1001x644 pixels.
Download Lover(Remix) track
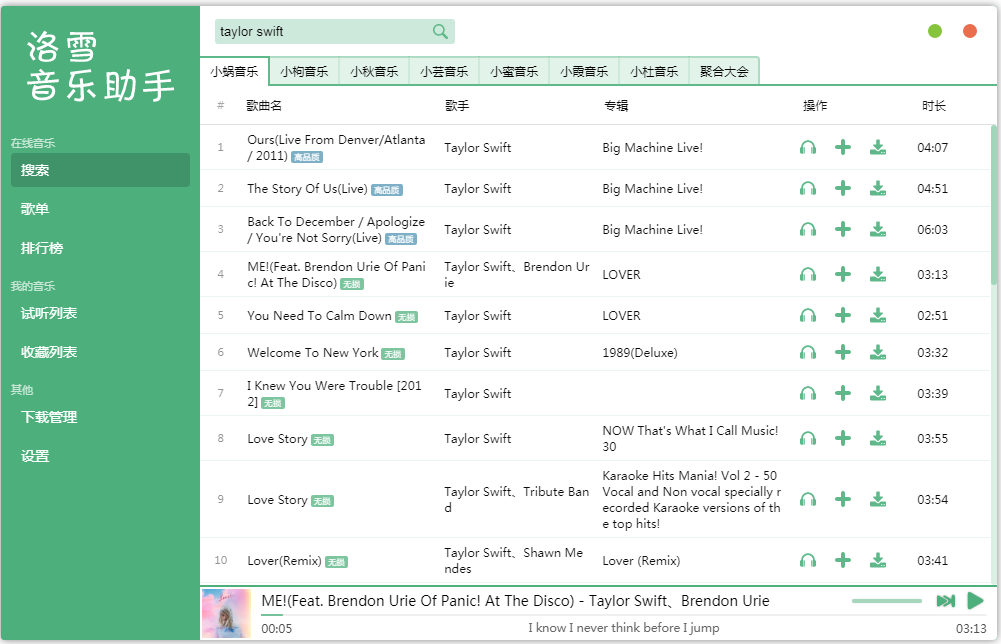coord(878,560)
